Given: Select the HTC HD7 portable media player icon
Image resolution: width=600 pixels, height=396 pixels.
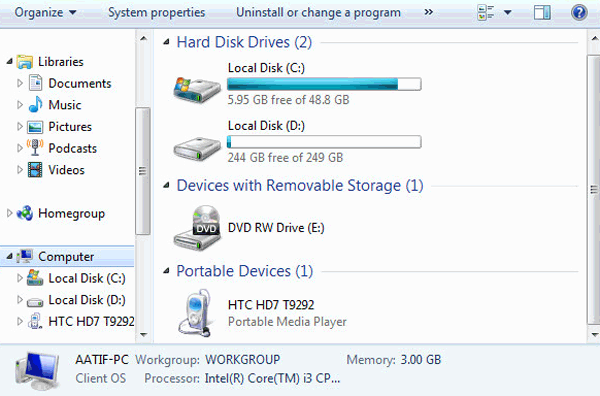Looking at the screenshot, I should click(x=195, y=313).
